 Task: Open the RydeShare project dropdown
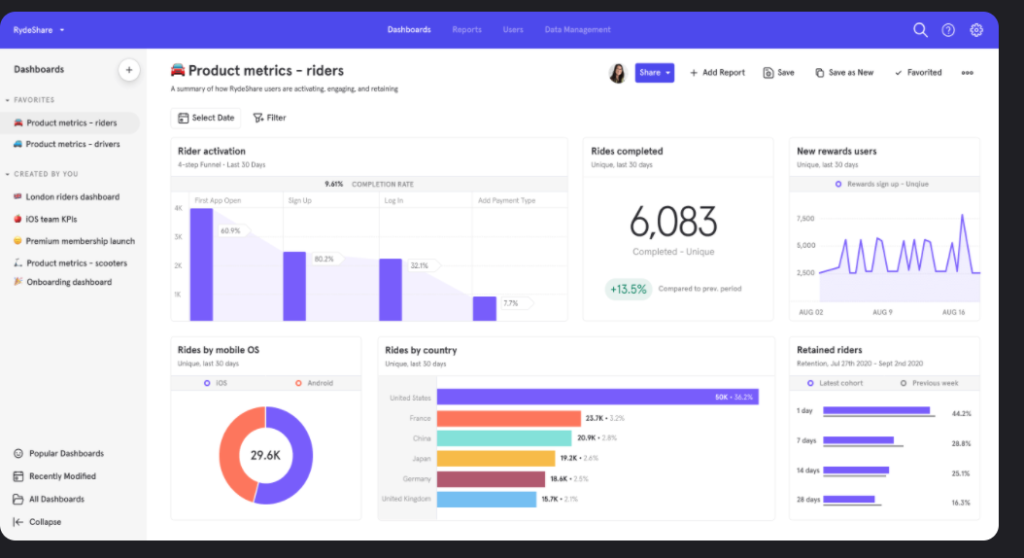(x=39, y=30)
